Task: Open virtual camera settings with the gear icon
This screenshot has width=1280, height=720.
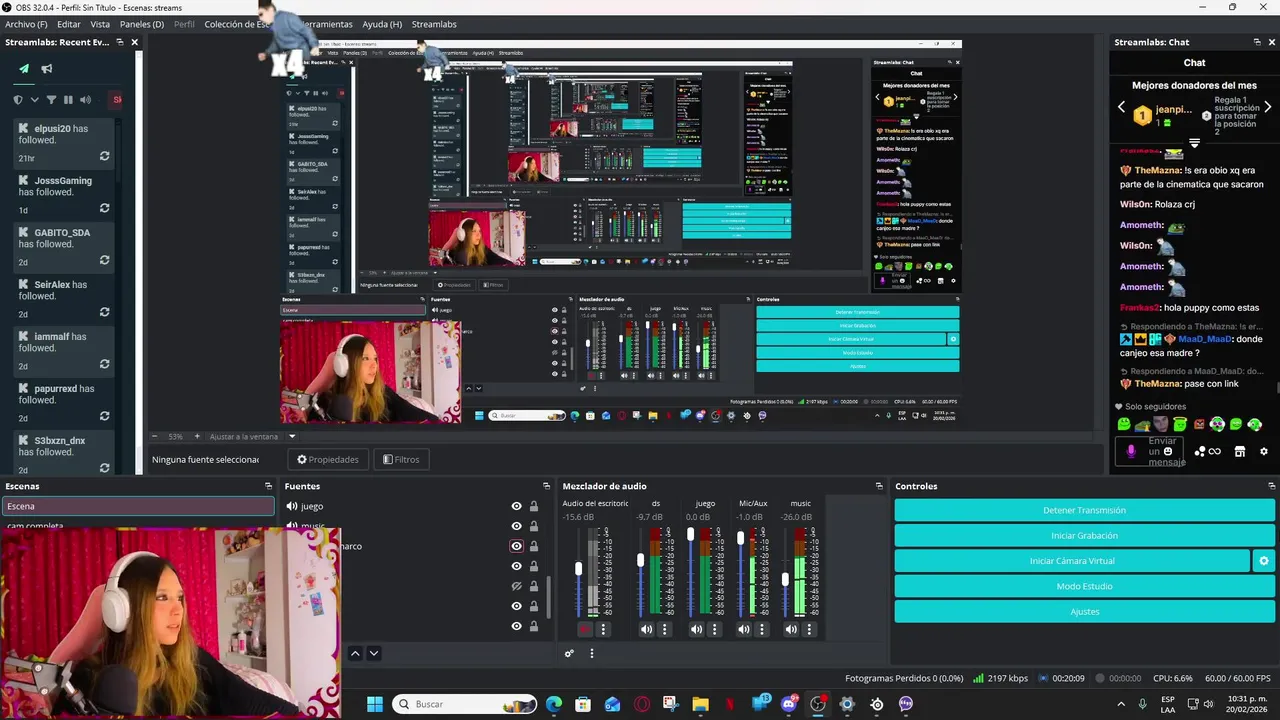Action: pos(1264,561)
